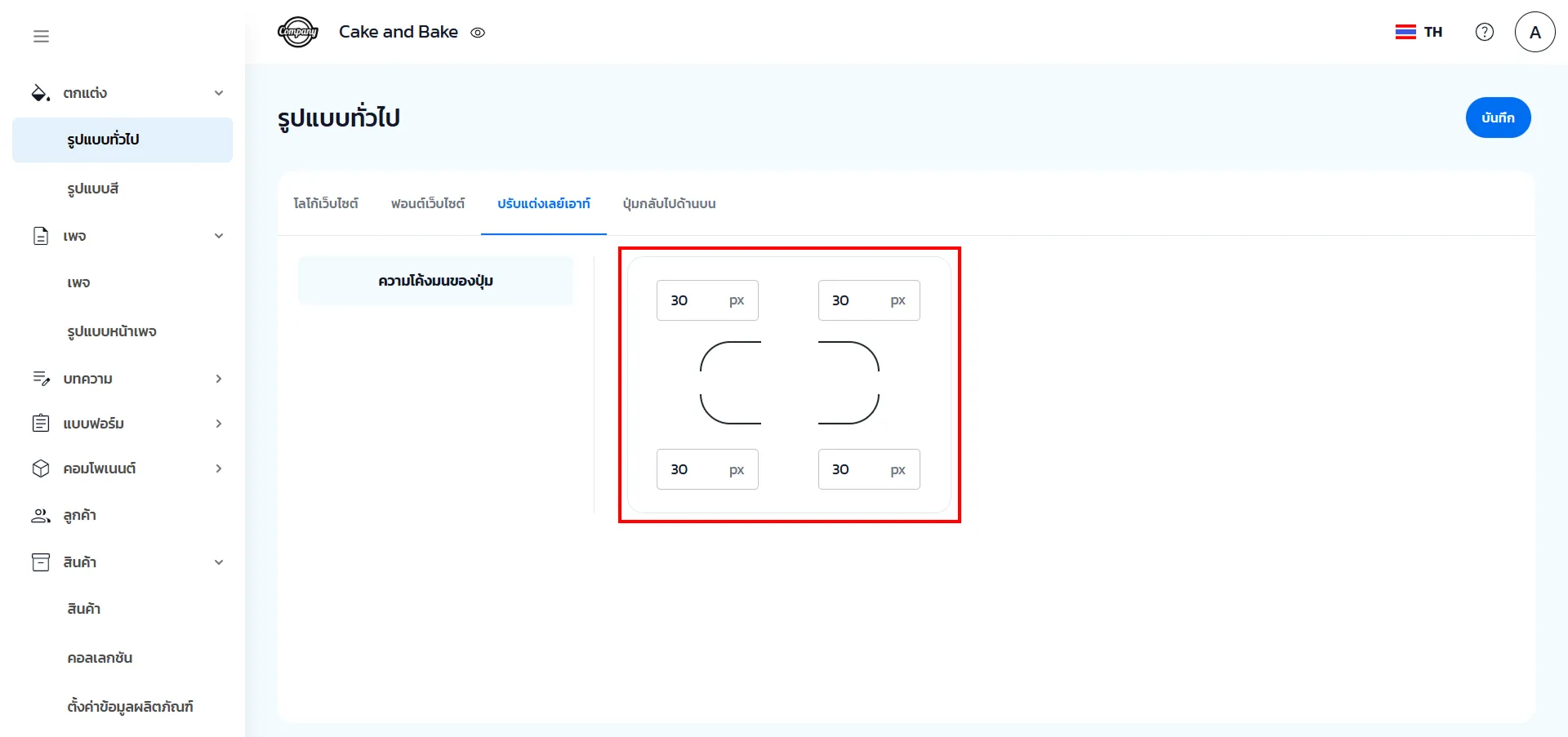Viewport: 1568px width, 737px height.
Task: Switch to โลโก้เว็บไซต์ tab
Action: (x=326, y=203)
